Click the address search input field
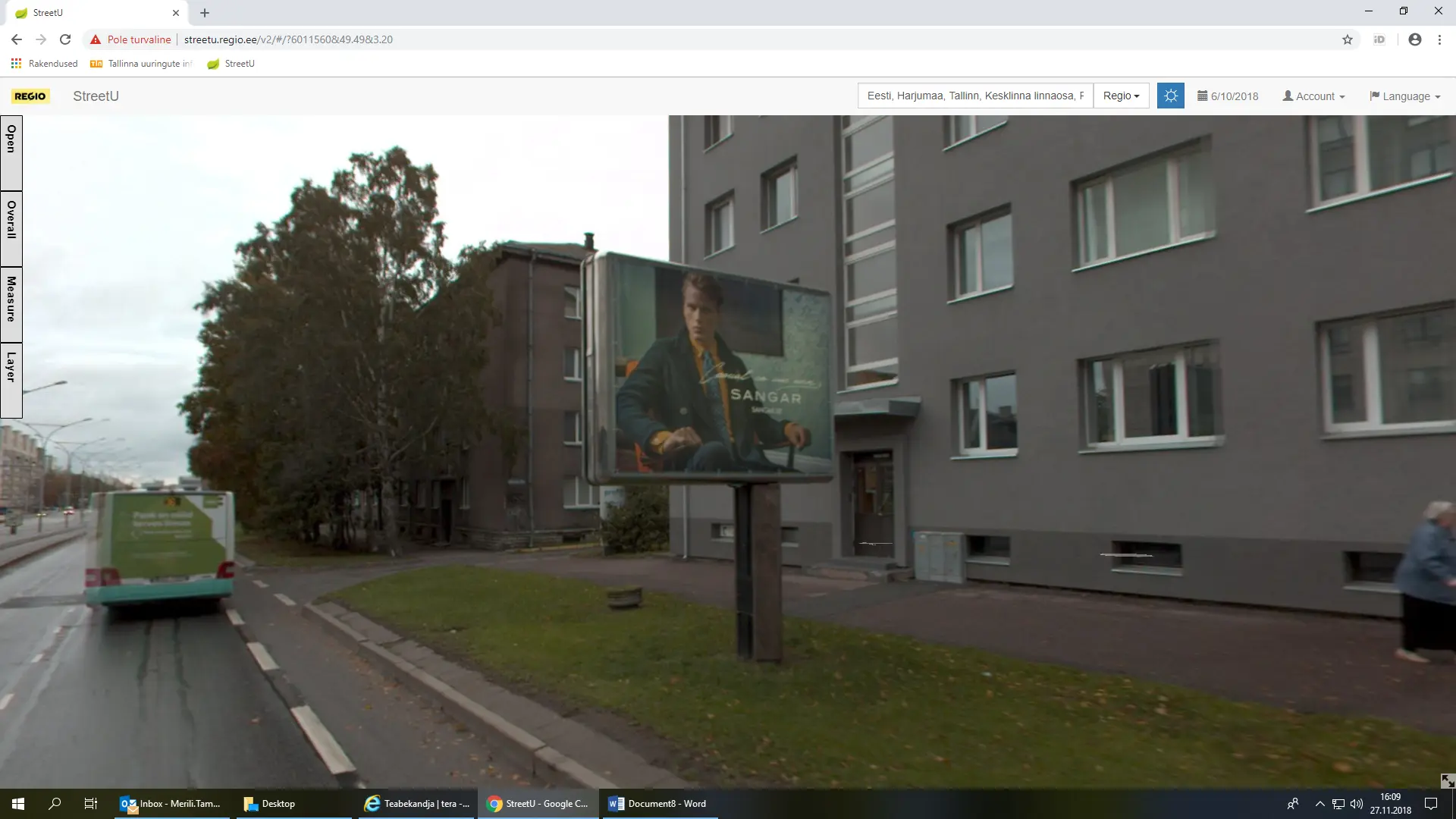Viewport: 1456px width, 819px height. [x=974, y=96]
